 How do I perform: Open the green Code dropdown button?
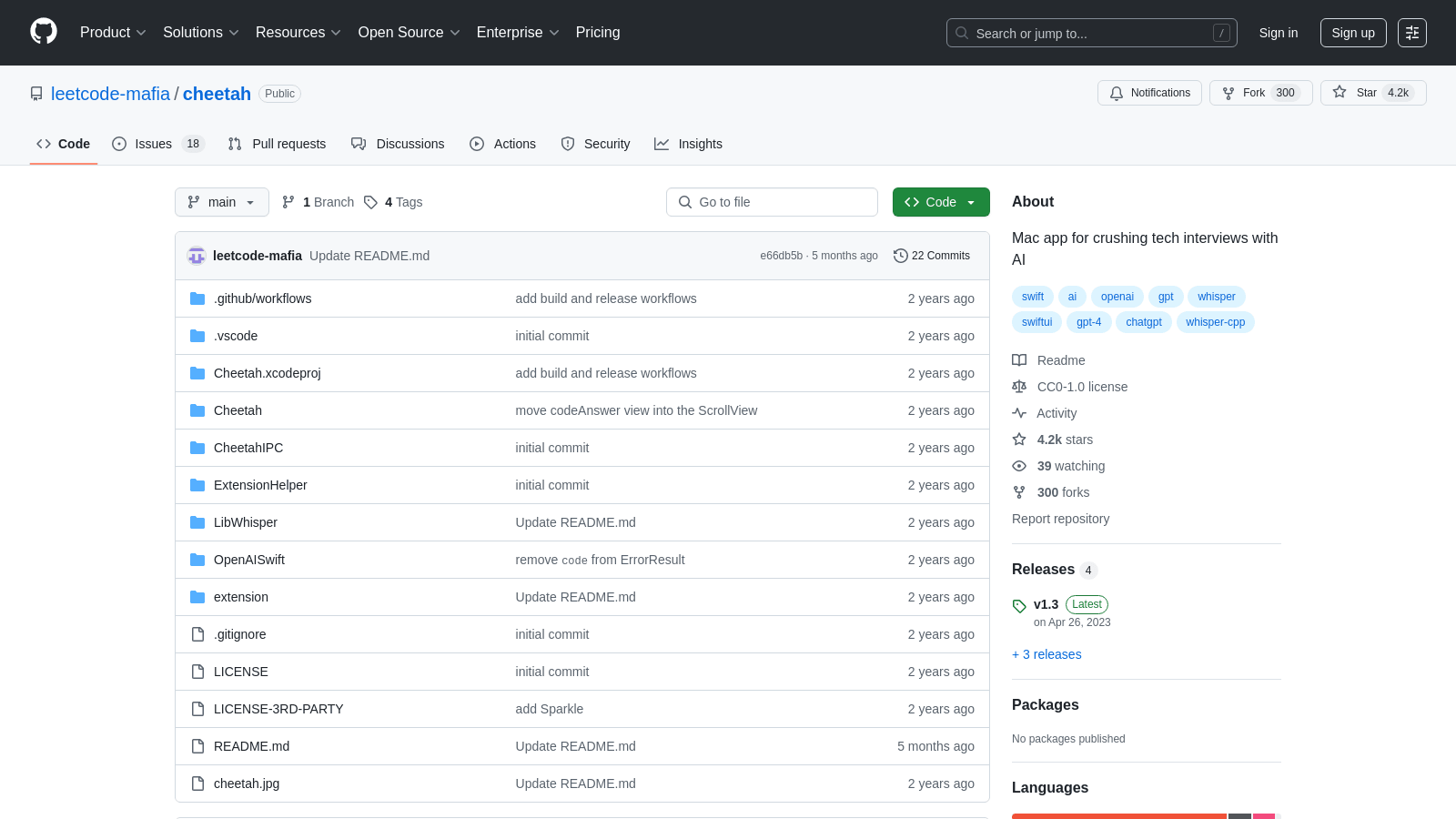[941, 202]
